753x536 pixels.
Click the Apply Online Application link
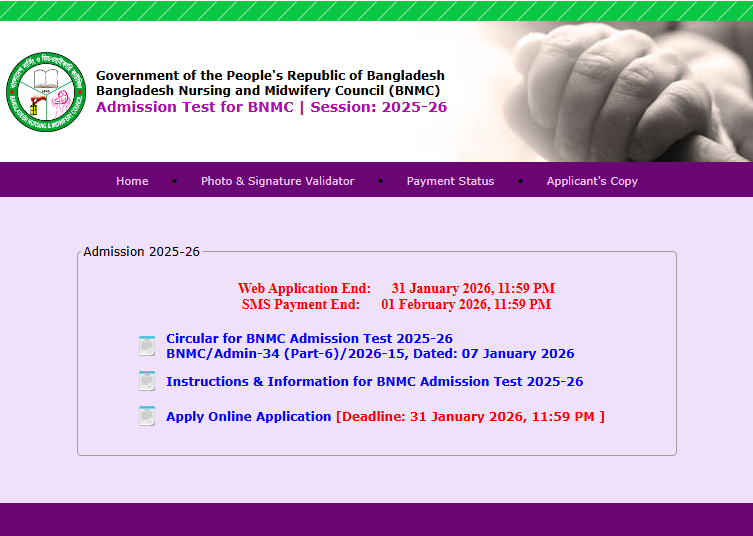249,416
